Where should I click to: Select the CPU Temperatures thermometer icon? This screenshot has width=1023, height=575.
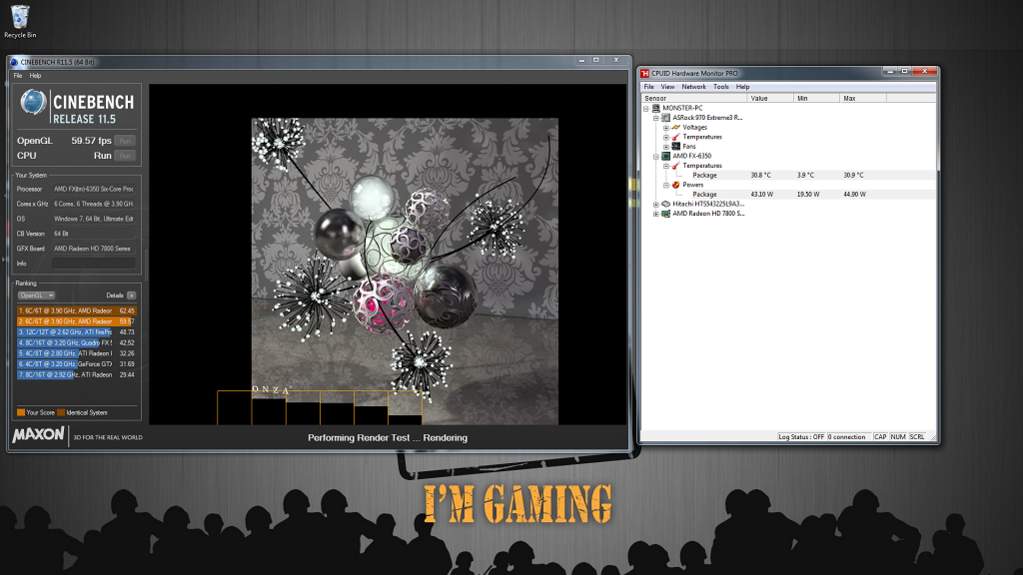pyautogui.click(x=676, y=166)
